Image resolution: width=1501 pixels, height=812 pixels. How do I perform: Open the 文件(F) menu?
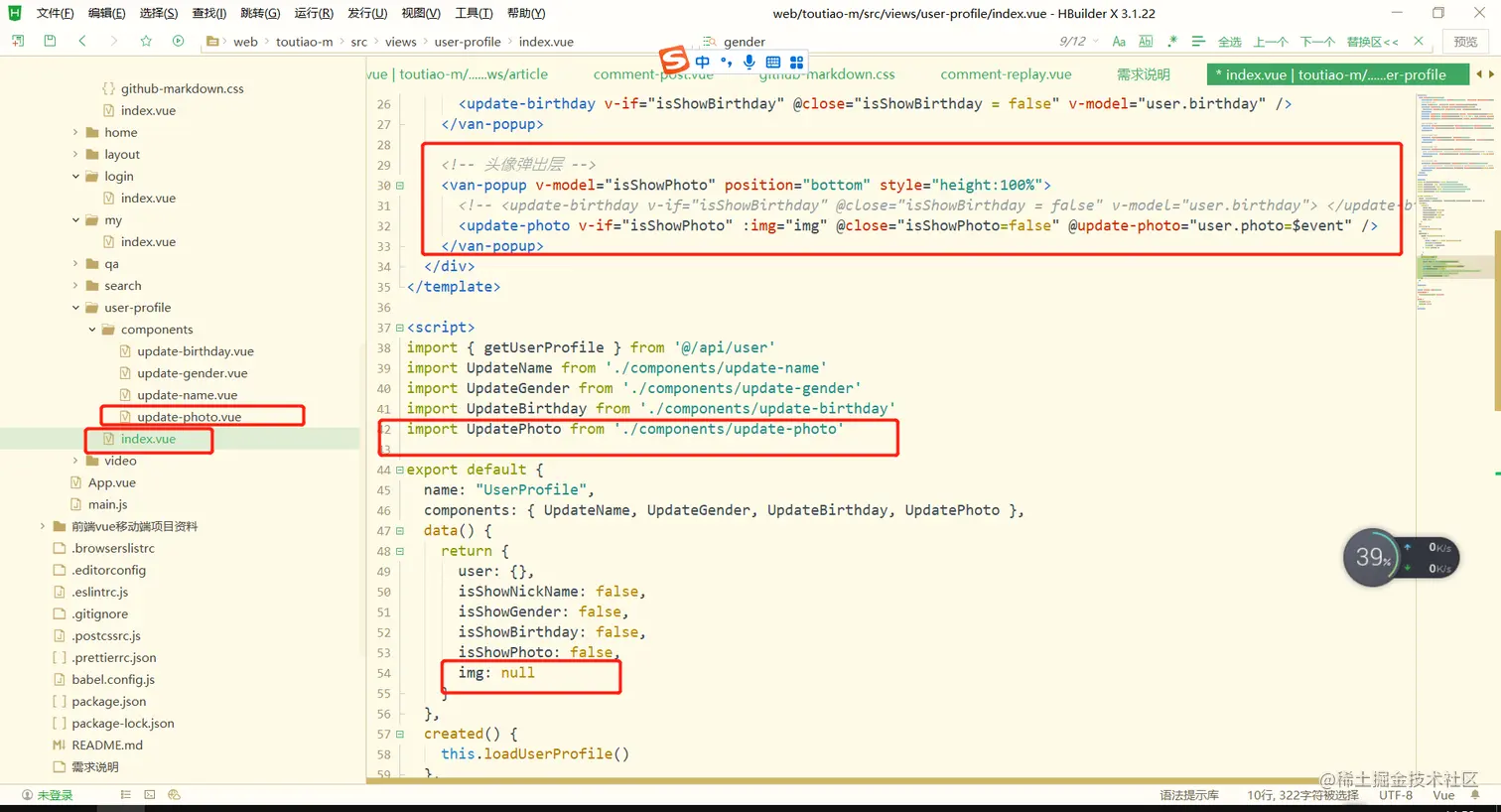coord(55,13)
